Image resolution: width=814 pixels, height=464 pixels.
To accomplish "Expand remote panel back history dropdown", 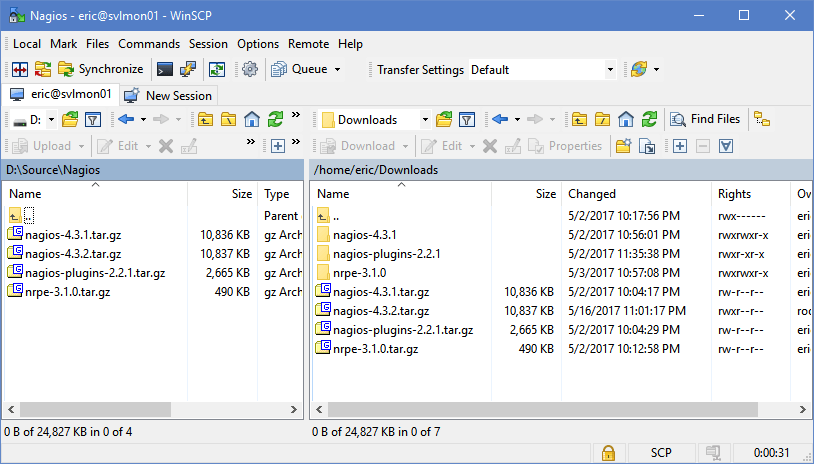I will pos(517,120).
